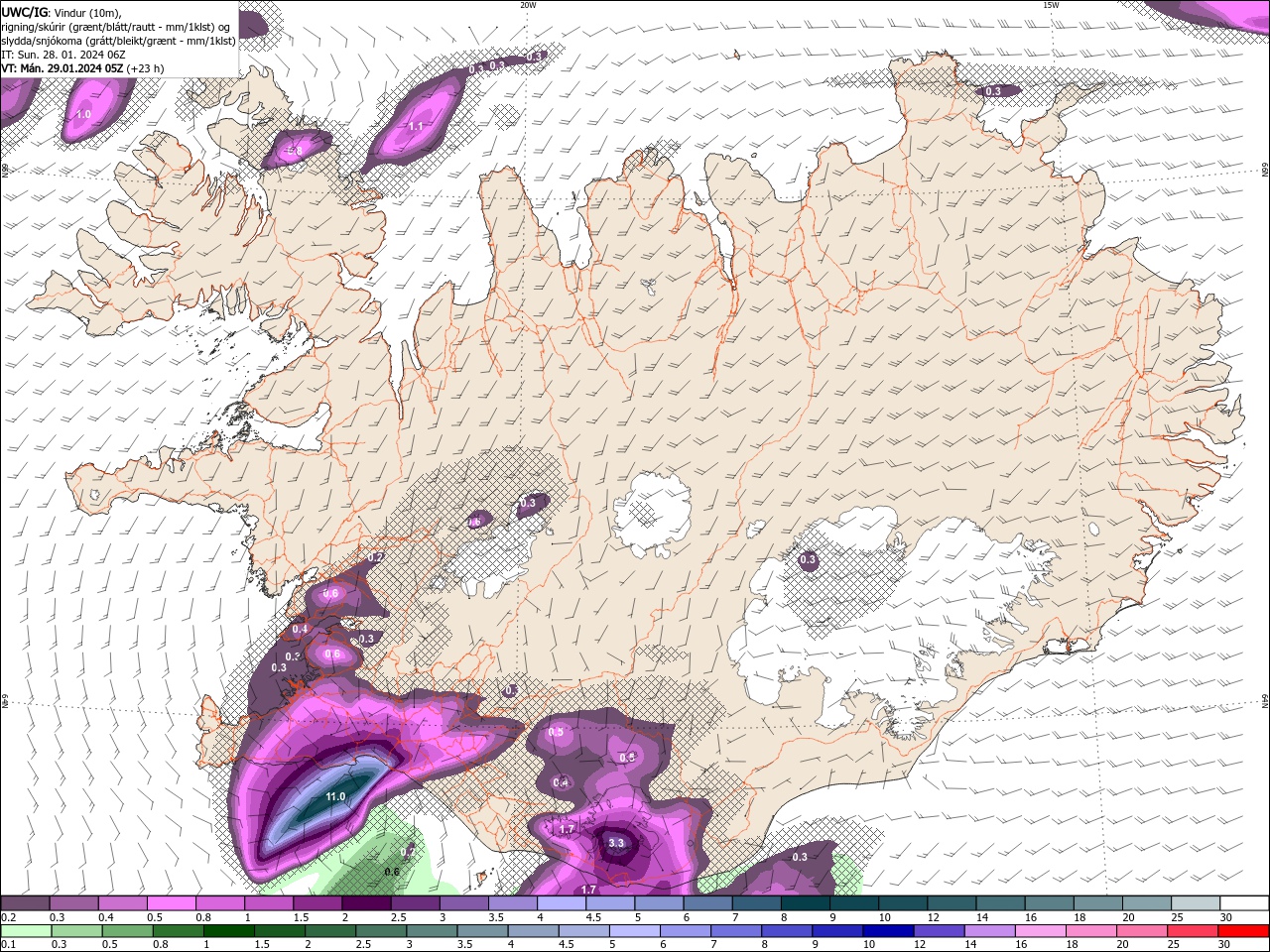Click the UWC/IG title text
This screenshot has width=1270, height=952.
[x=25, y=12]
